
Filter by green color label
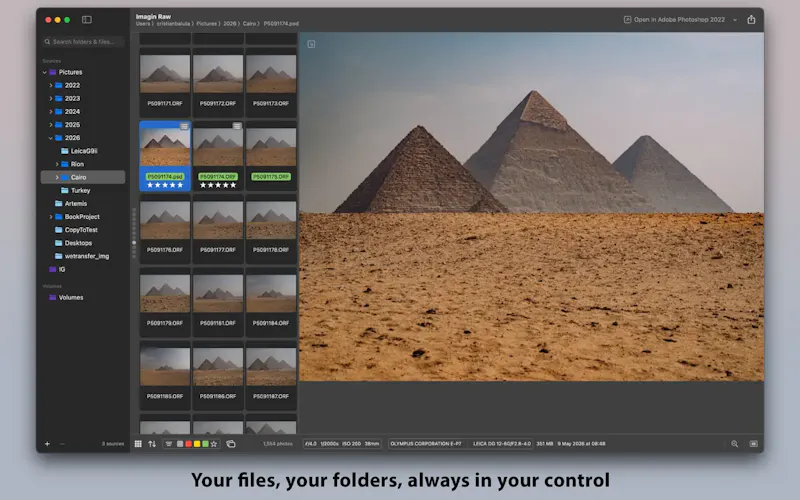coord(205,444)
